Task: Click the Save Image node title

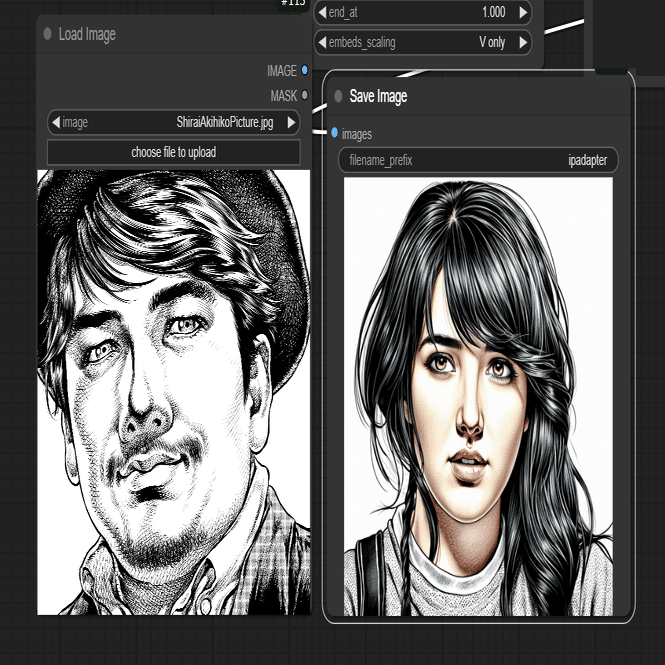Action: pyautogui.click(x=378, y=96)
